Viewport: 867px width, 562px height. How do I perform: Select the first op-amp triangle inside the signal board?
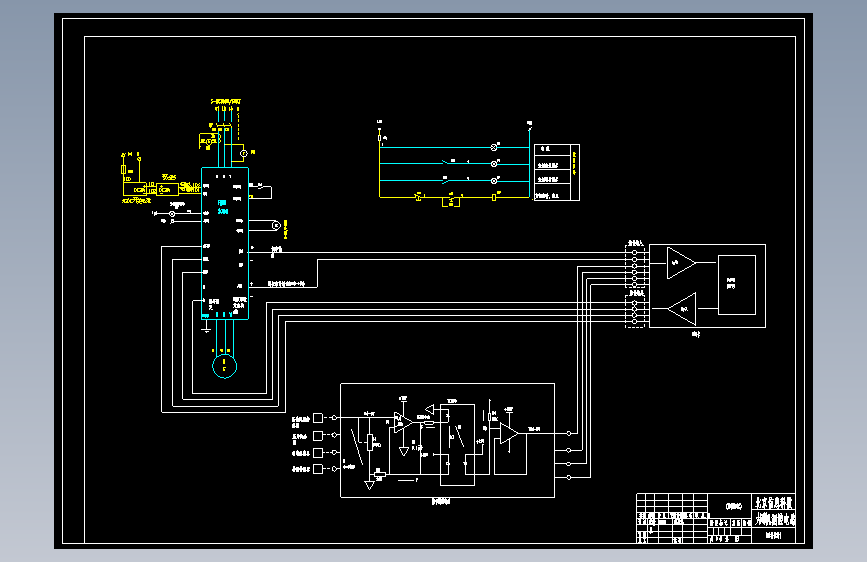tap(403, 423)
